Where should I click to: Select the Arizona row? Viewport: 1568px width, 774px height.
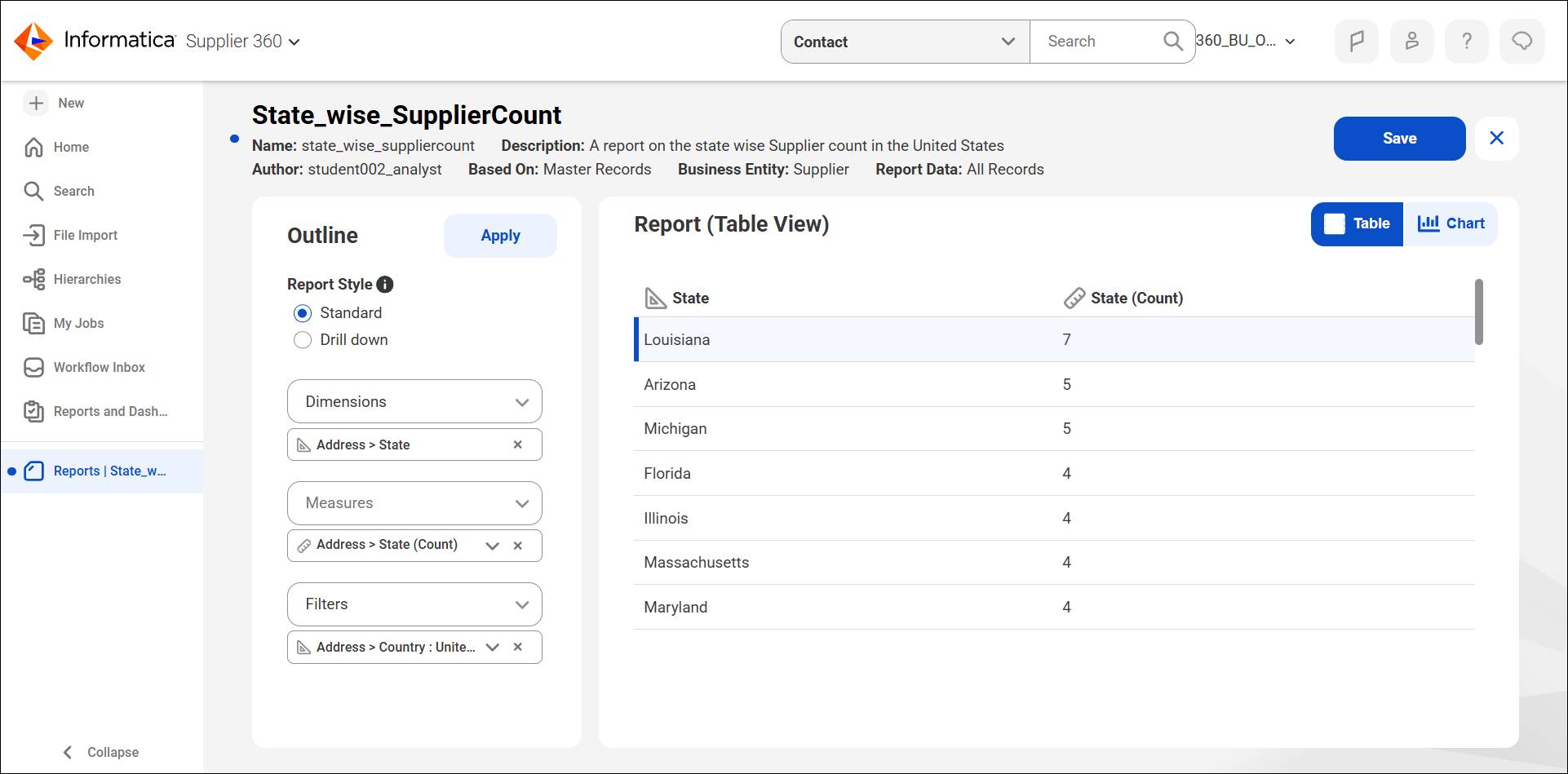(x=1054, y=384)
